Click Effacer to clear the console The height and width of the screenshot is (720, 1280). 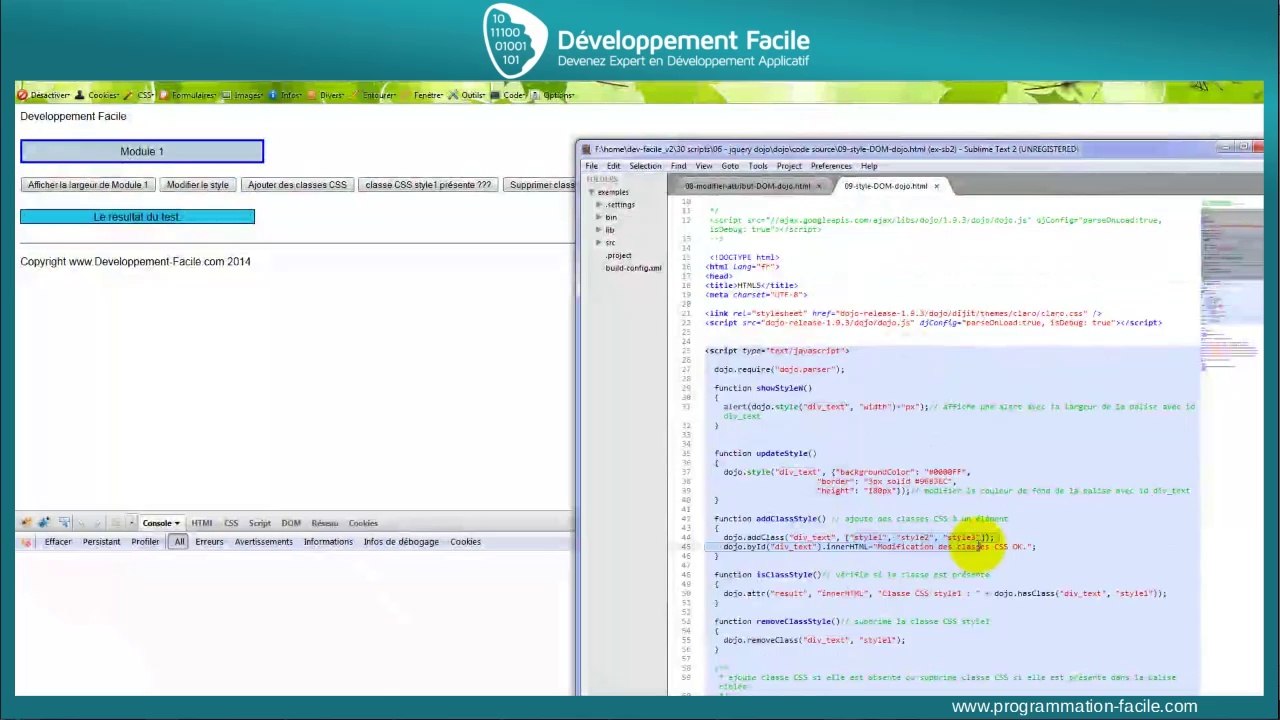coord(58,542)
